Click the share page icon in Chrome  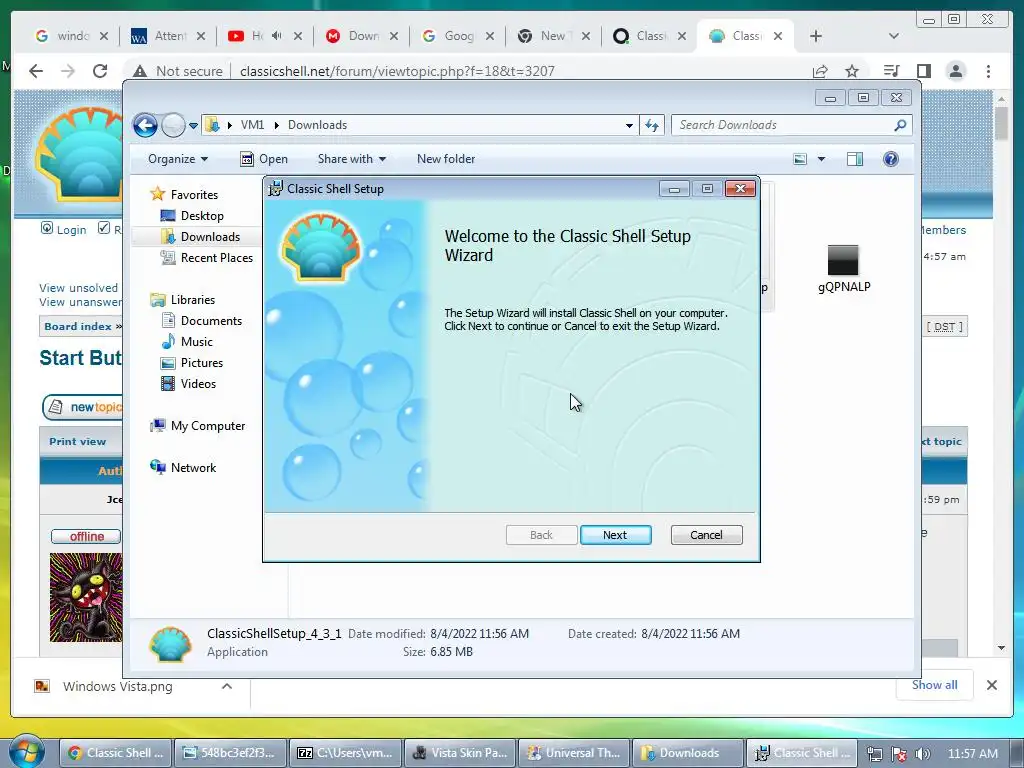(x=820, y=71)
